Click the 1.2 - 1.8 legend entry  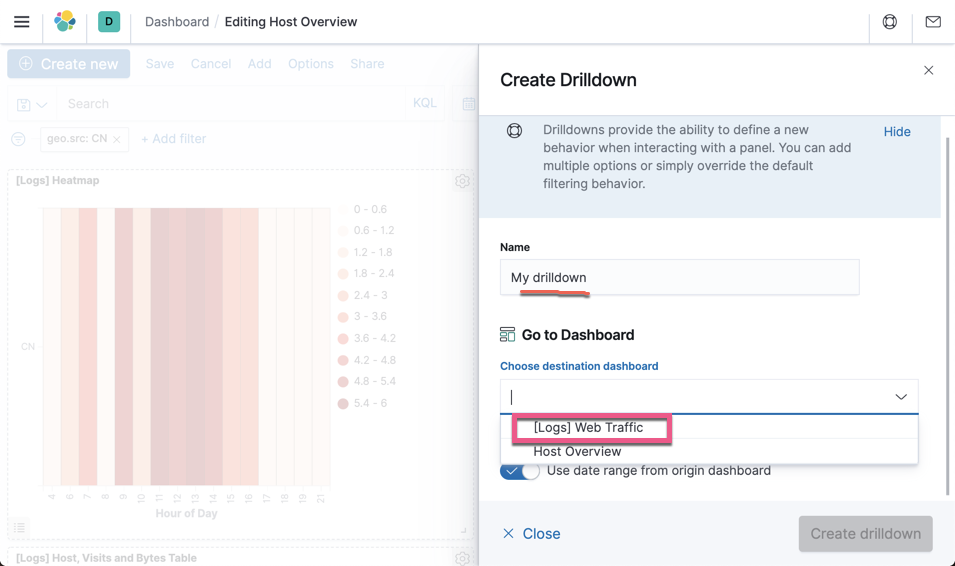365,252
